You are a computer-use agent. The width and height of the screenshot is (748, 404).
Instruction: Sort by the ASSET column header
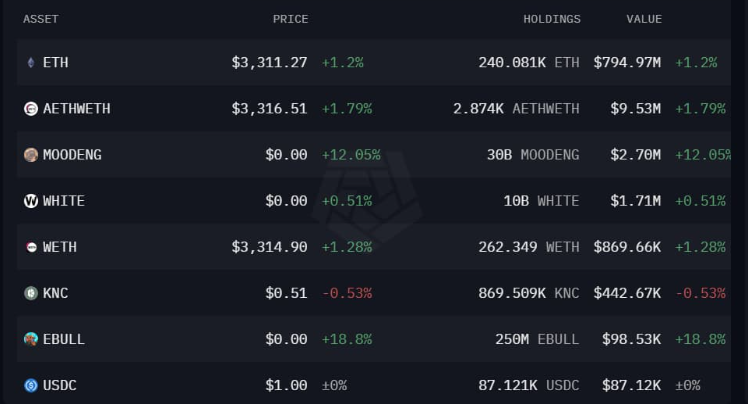pyautogui.click(x=41, y=19)
